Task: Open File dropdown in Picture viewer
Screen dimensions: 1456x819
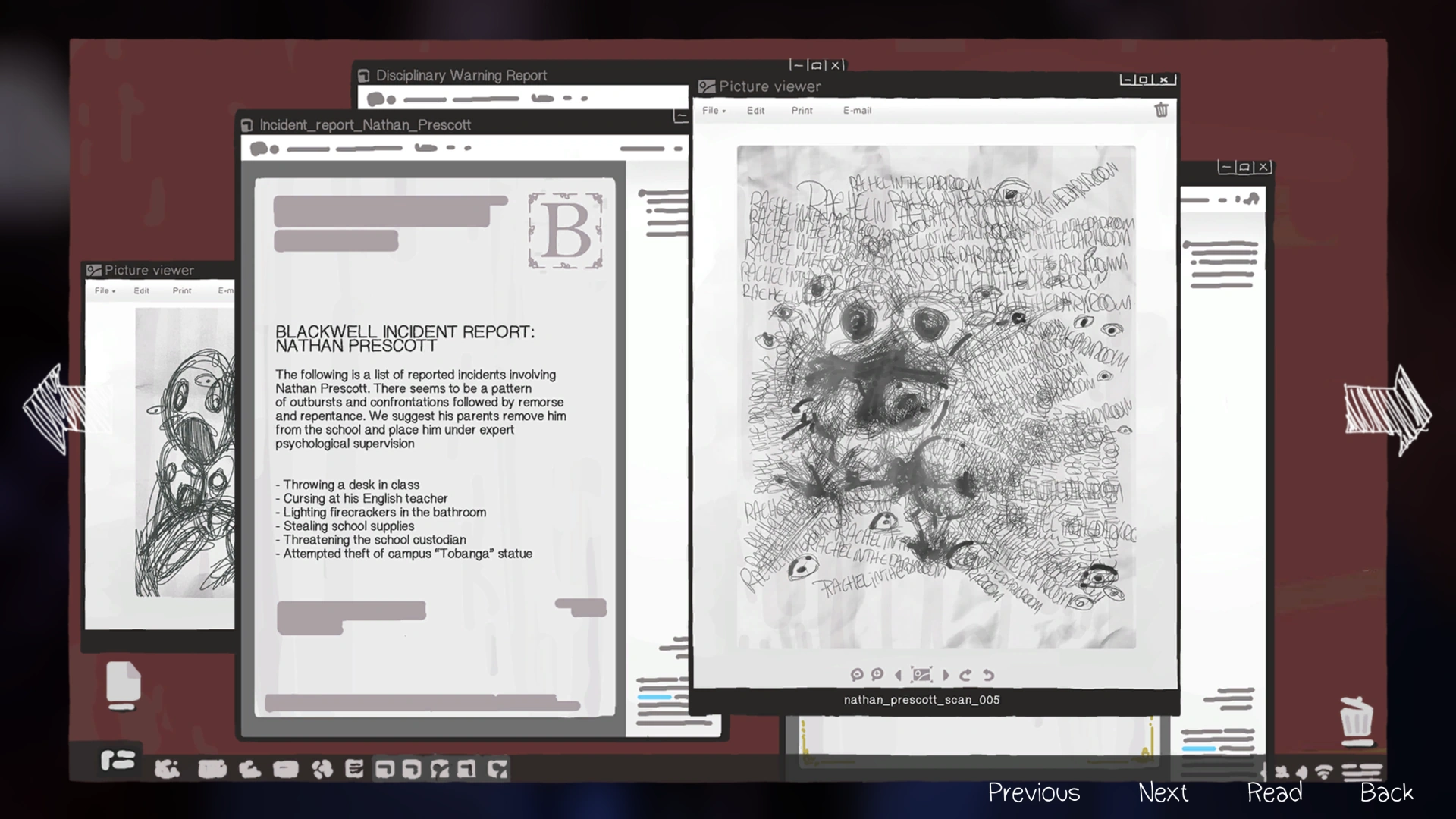Action: click(x=713, y=111)
